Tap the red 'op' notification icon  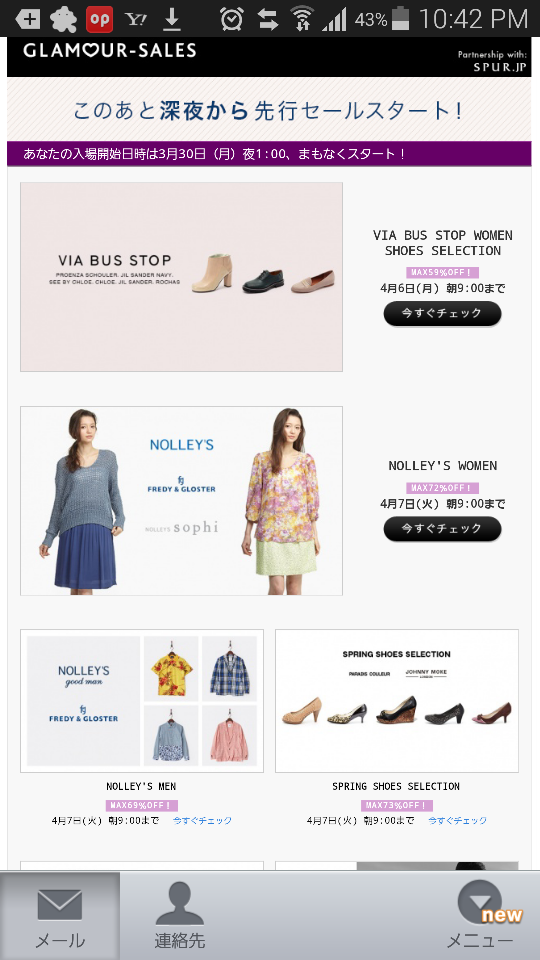[99, 20]
